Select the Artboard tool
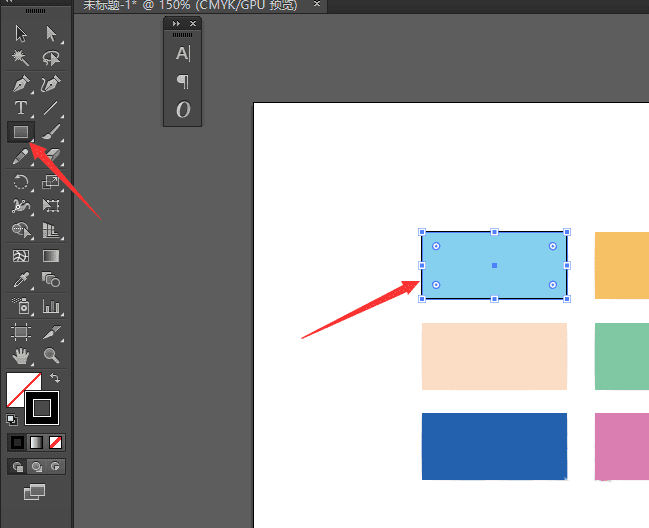 coord(21,332)
